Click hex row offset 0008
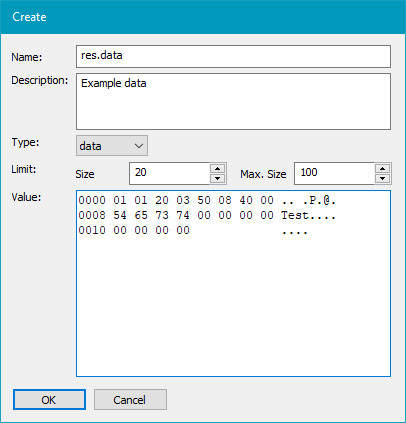The height and width of the screenshot is (423, 406). [x=92, y=215]
